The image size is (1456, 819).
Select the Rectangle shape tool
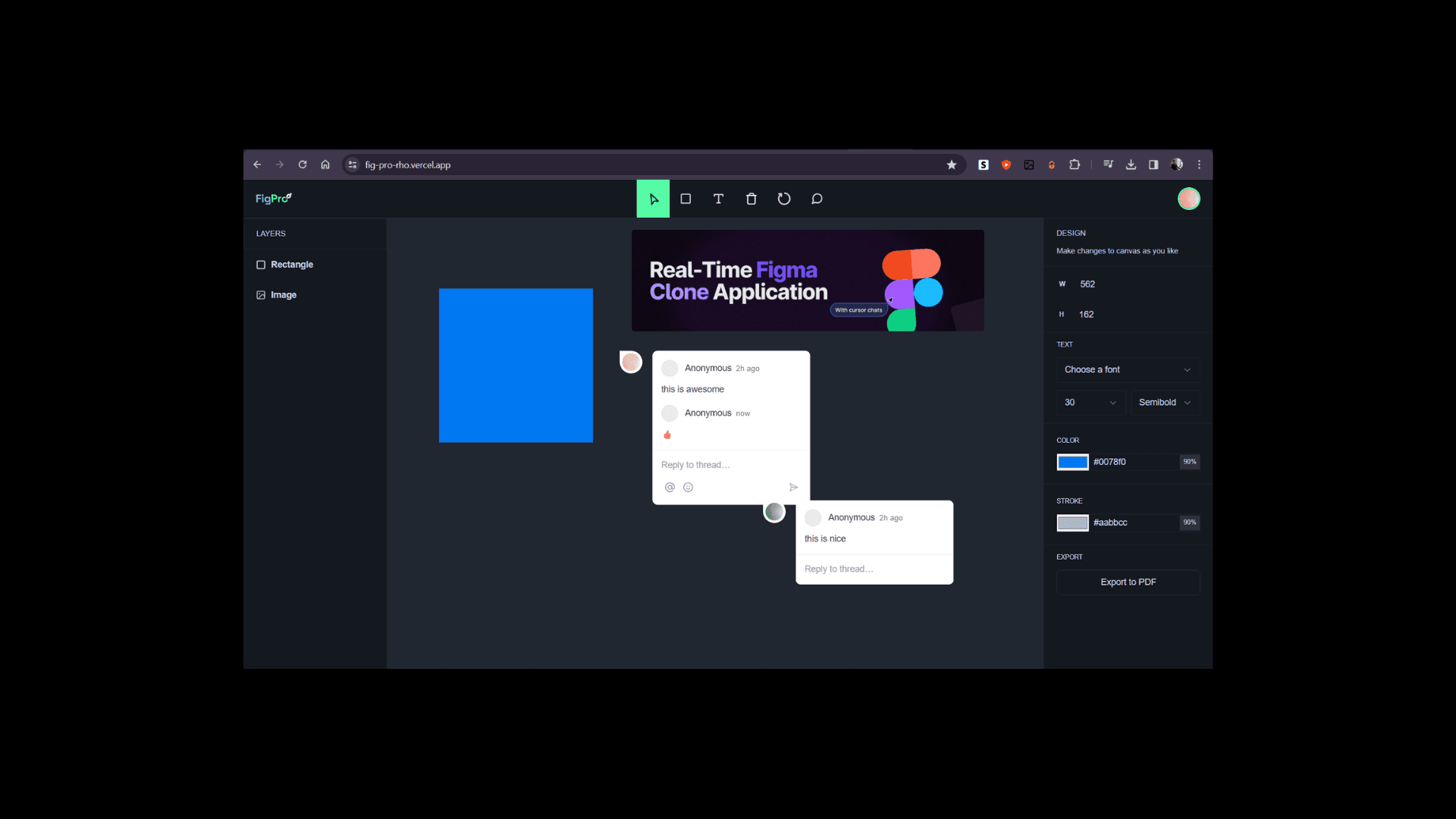click(x=686, y=199)
